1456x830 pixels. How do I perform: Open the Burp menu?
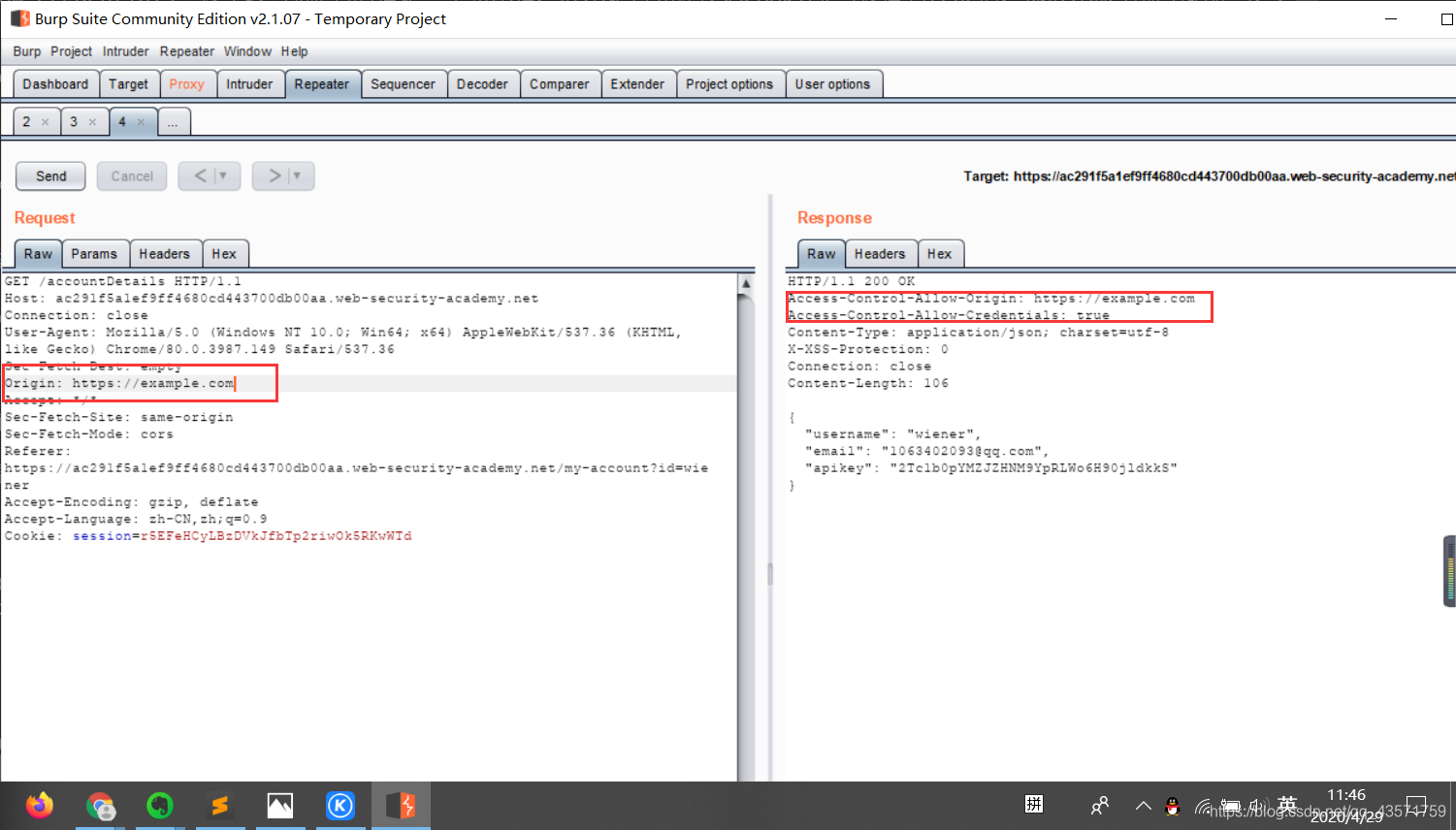[x=27, y=51]
